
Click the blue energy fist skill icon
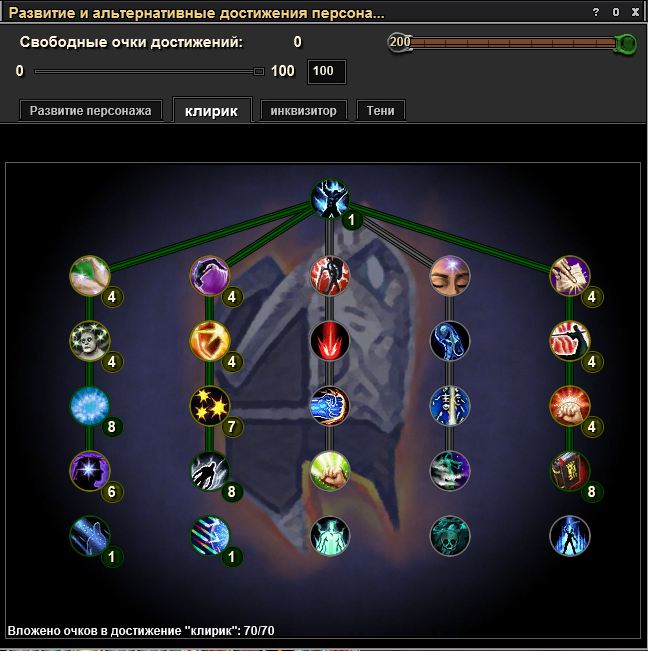[330, 406]
